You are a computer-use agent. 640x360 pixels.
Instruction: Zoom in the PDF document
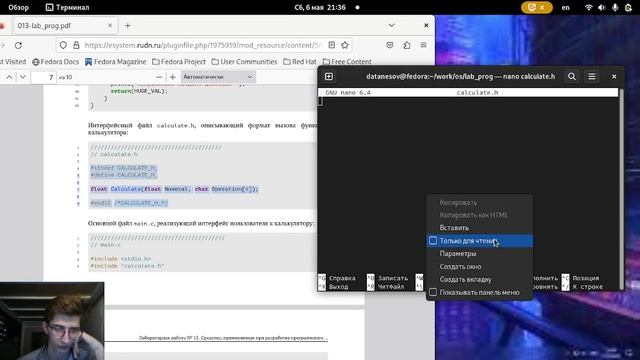pyautogui.click(x=173, y=77)
